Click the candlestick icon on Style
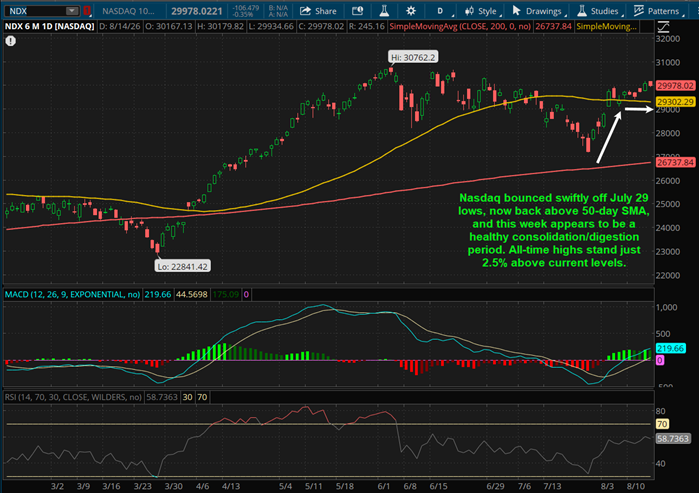 click(x=469, y=11)
